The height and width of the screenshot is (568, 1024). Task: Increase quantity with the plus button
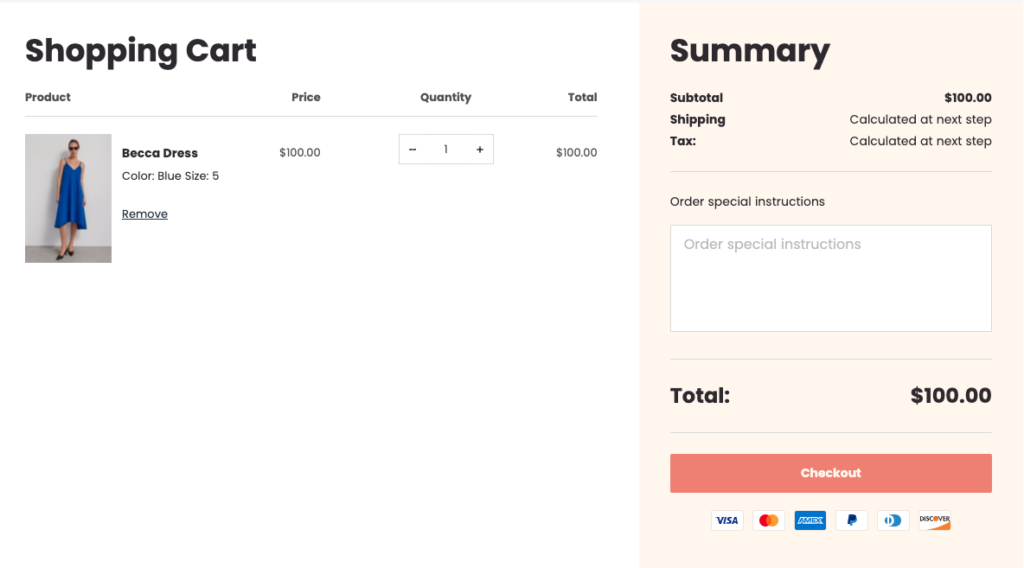(x=480, y=150)
